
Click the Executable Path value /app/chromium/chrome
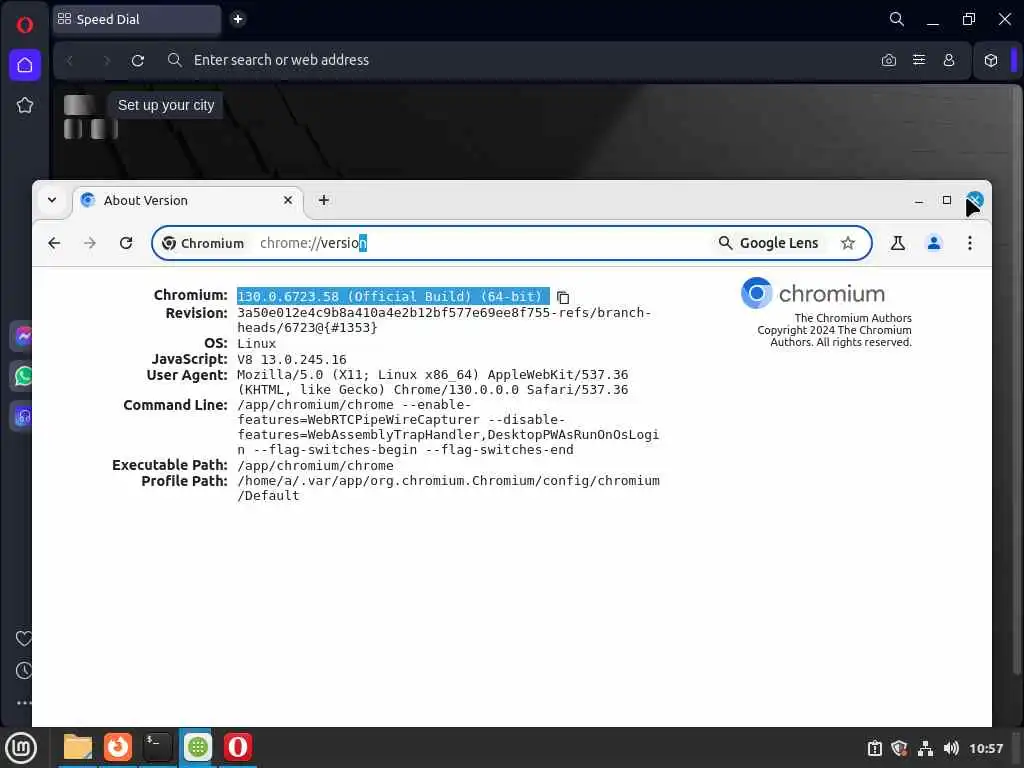pos(315,466)
